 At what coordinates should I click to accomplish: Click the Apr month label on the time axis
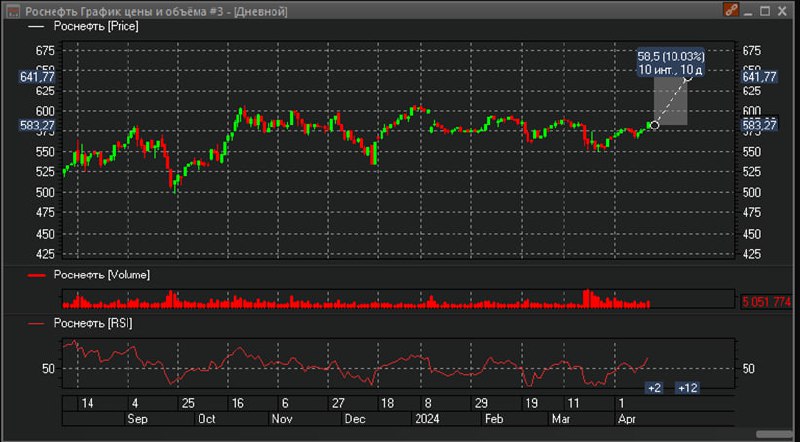627,419
